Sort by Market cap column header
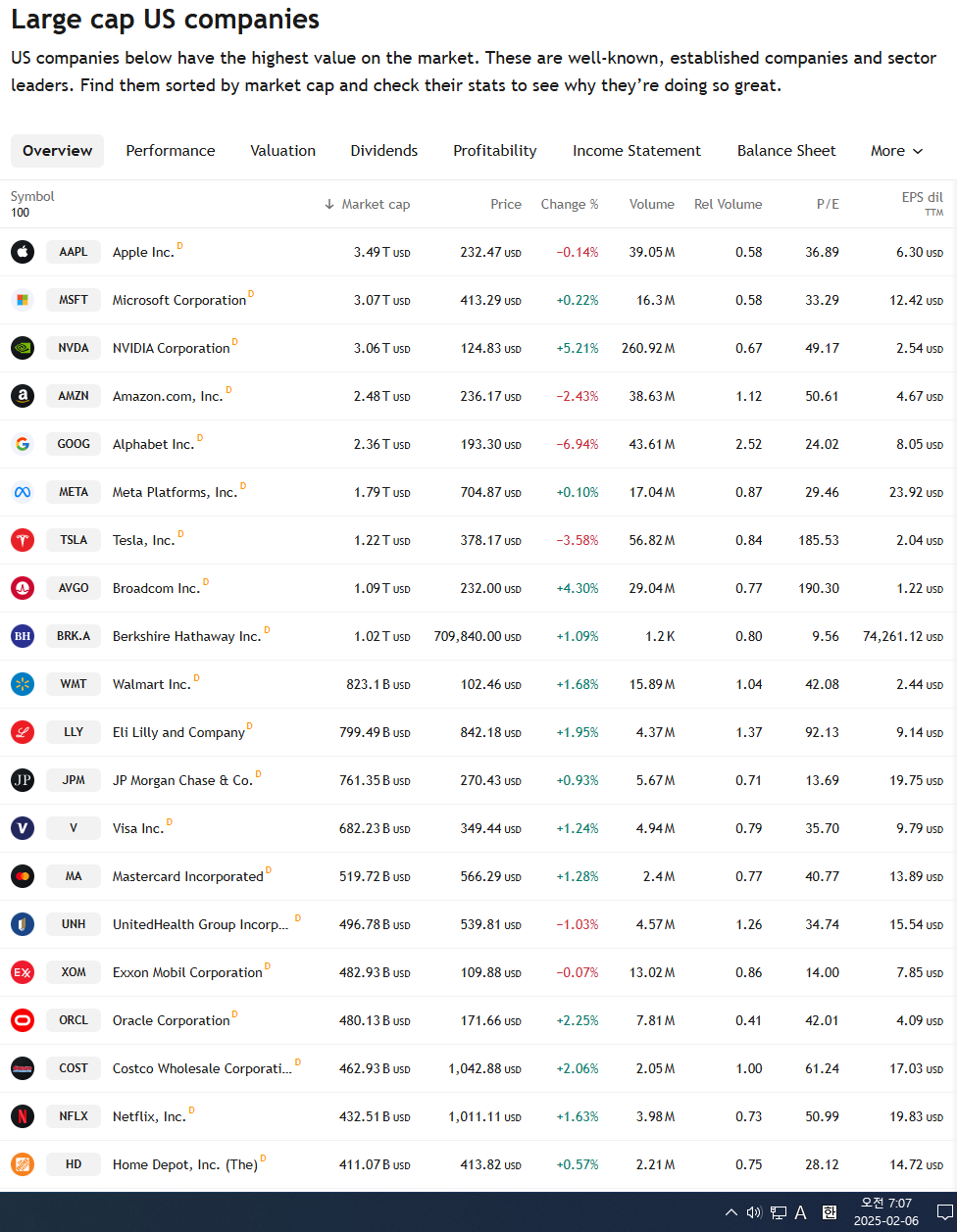957x1232 pixels. (x=367, y=204)
